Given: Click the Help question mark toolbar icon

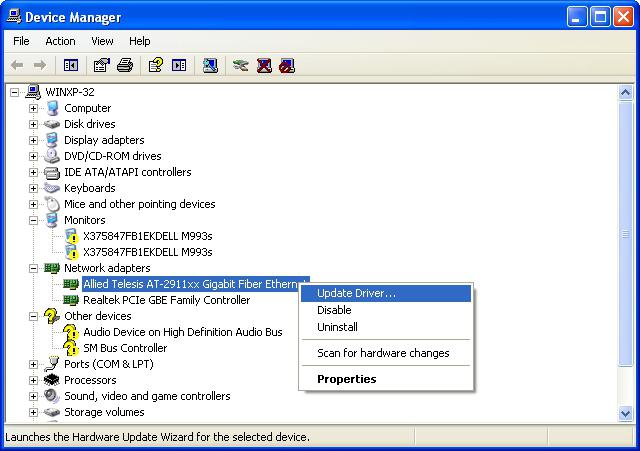Looking at the screenshot, I should (156, 65).
